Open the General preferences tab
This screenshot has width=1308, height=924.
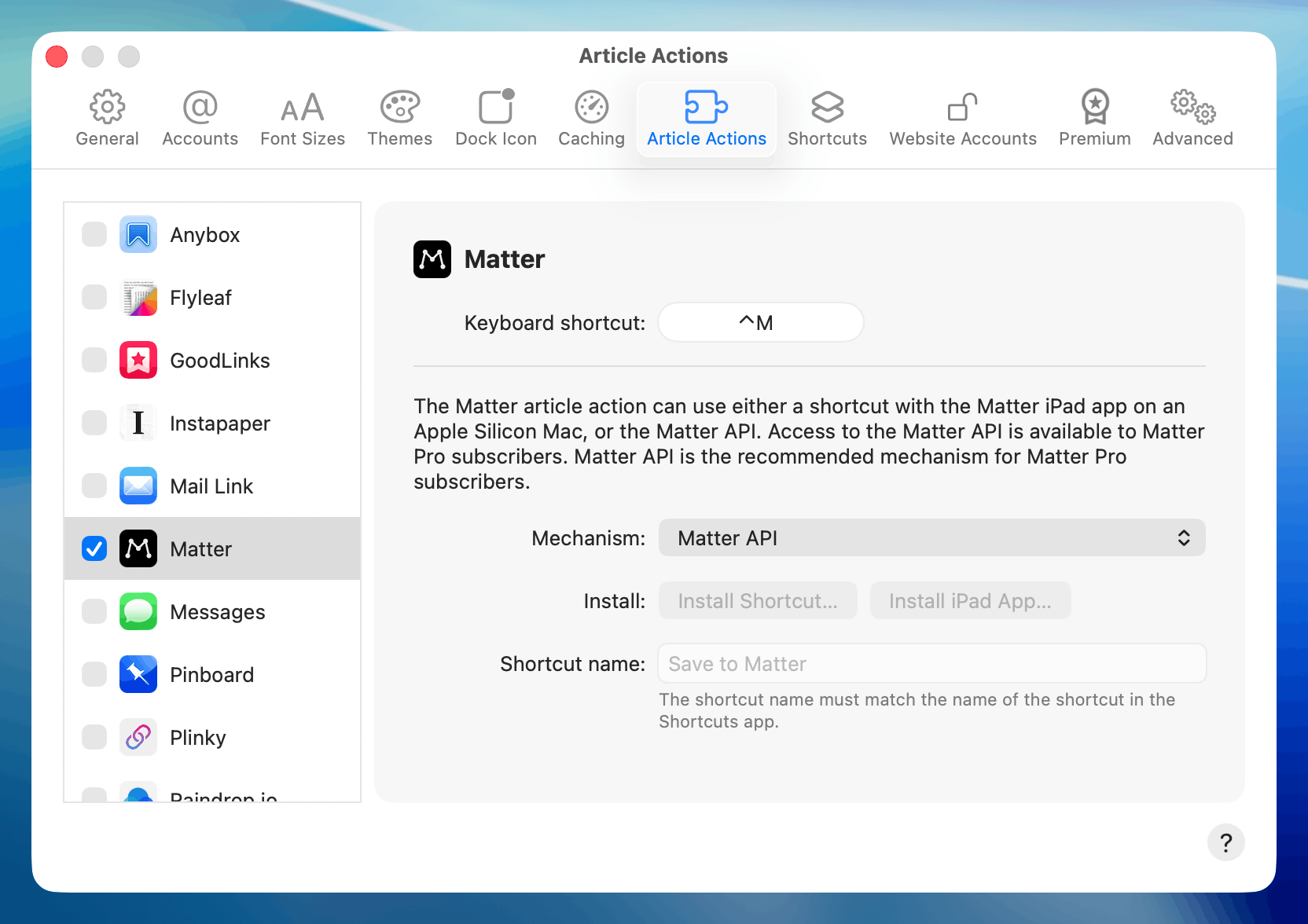coord(107,119)
